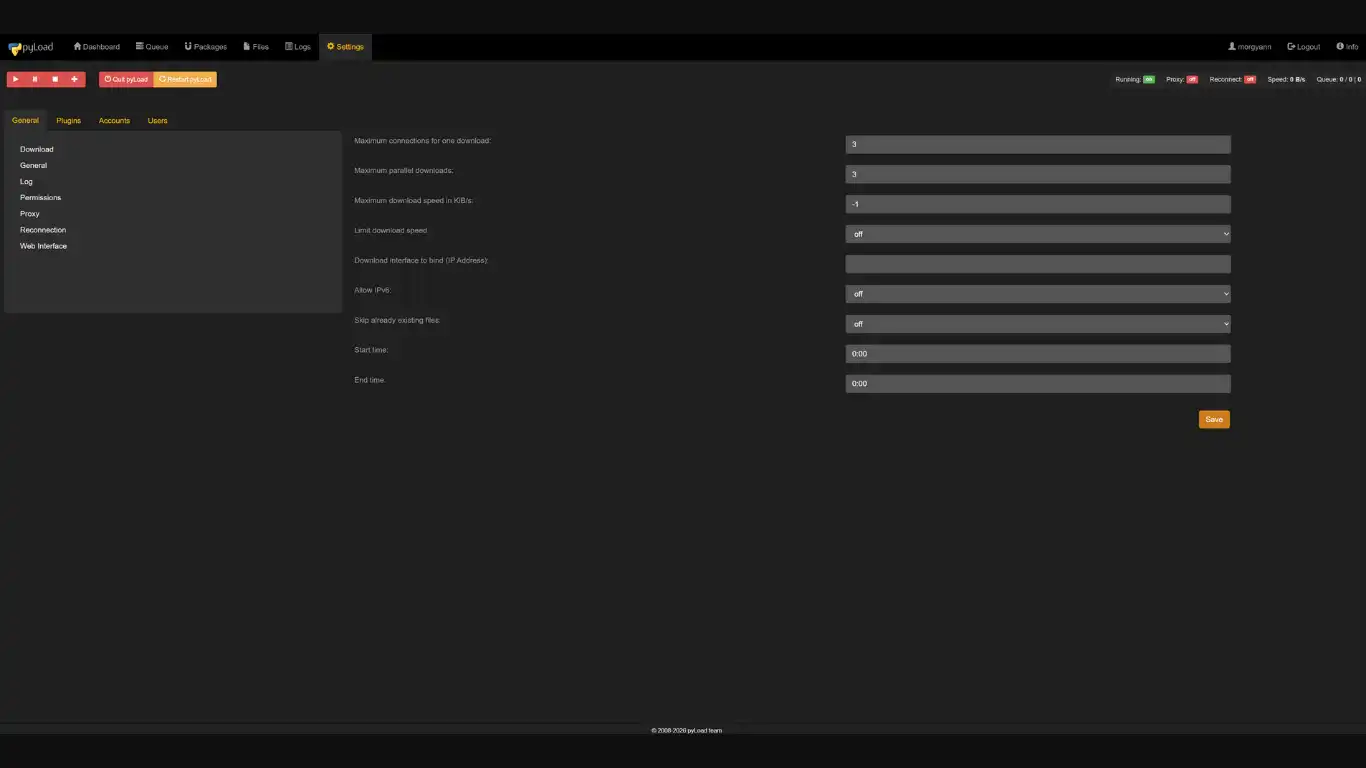Click the stop icon in the red toolbar

(55, 79)
